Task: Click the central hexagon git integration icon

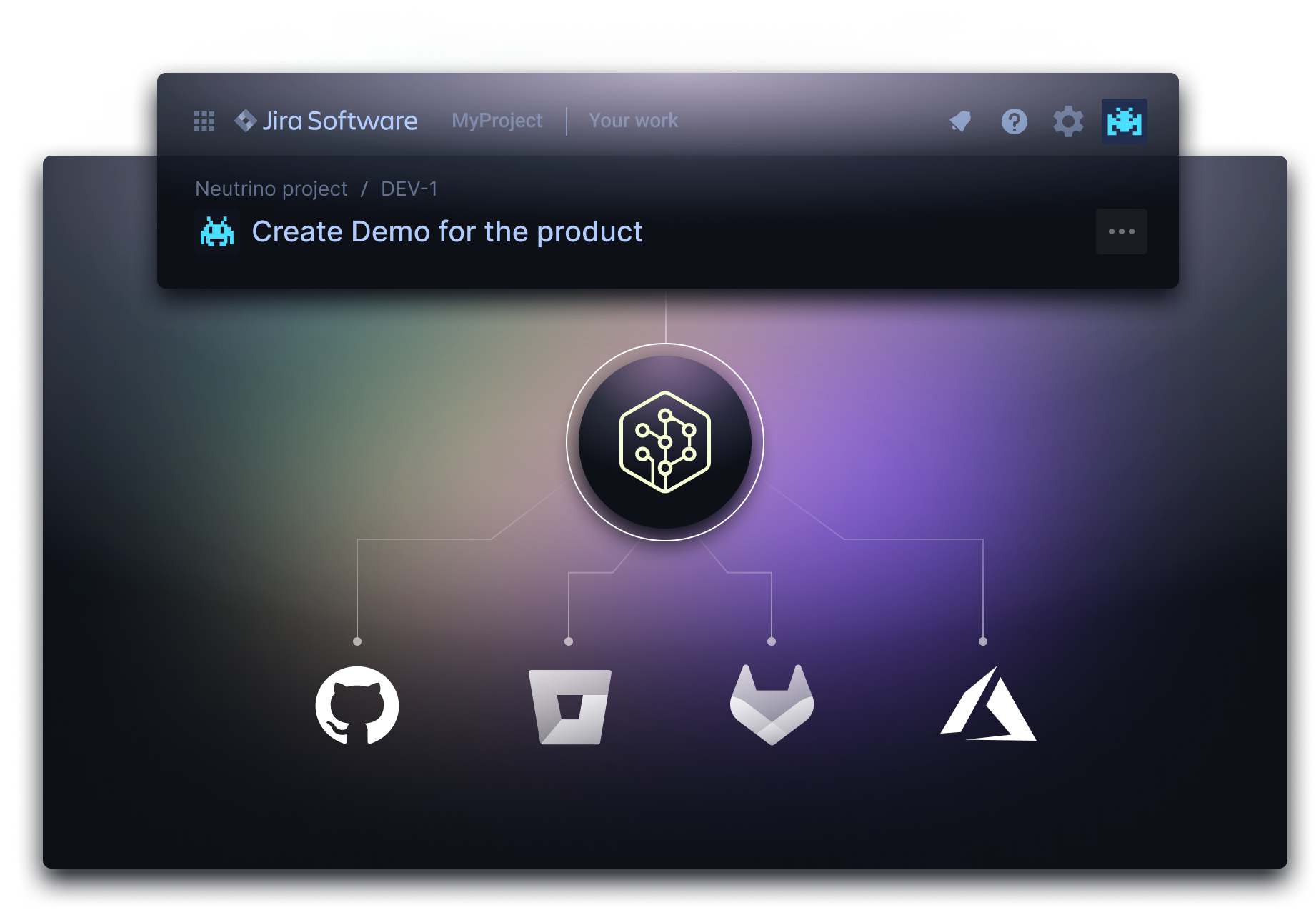Action: click(665, 442)
